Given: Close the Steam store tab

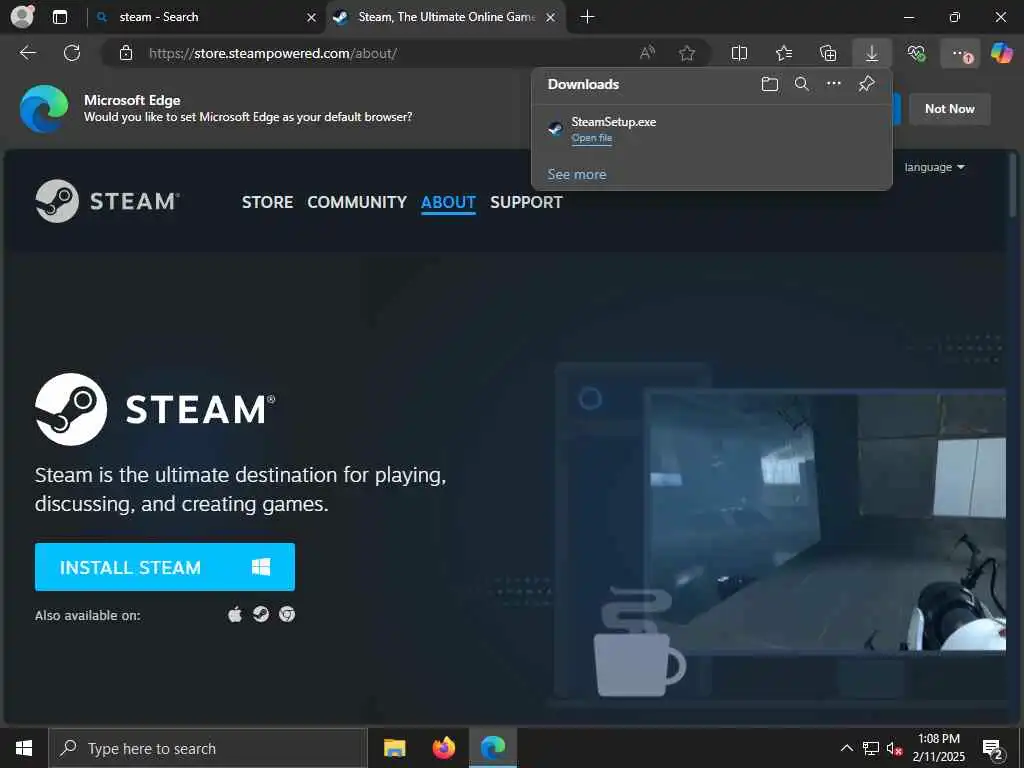Looking at the screenshot, I should (551, 17).
